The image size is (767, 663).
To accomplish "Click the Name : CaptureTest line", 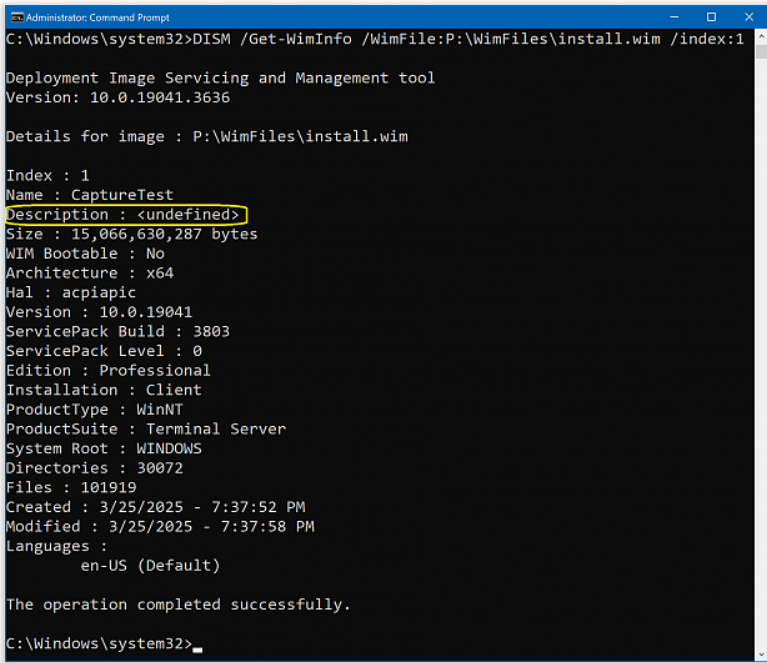I will (x=90, y=195).
